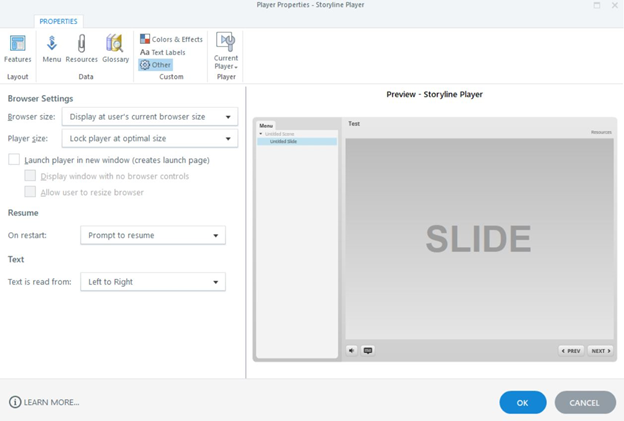Maximize the Player Properties window
Screen dimensions: 624x421
click(597, 5)
